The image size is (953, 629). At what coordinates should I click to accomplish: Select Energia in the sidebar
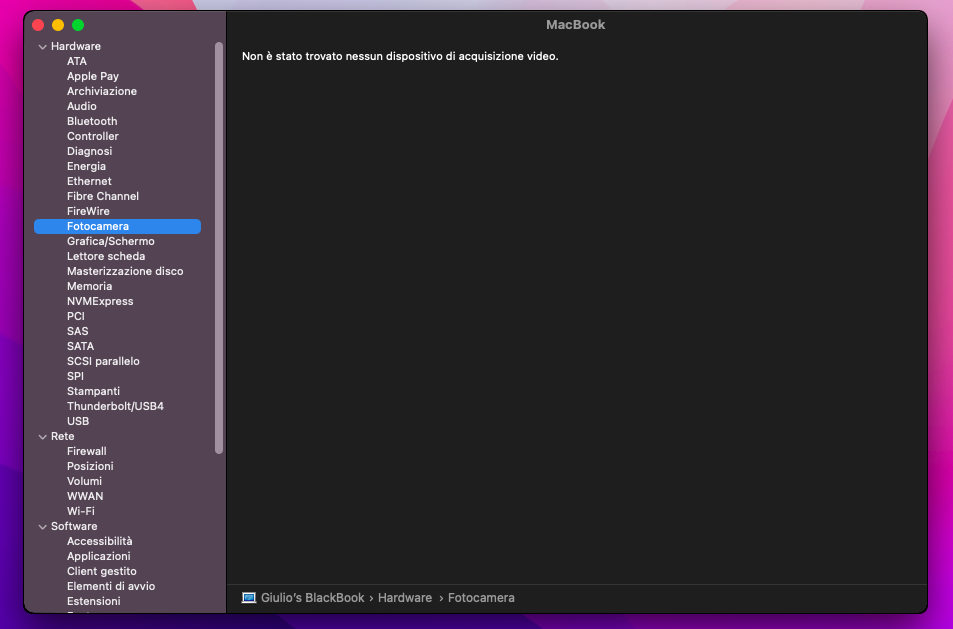[x=86, y=167]
